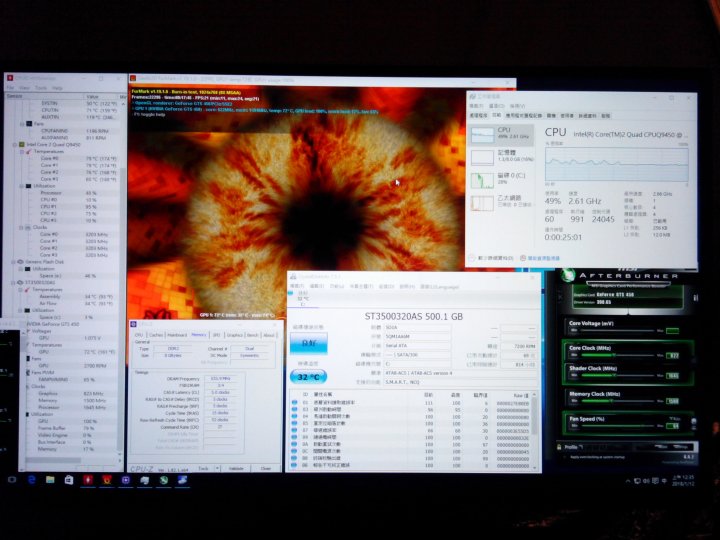Click the 良好 health status button

click(x=309, y=343)
